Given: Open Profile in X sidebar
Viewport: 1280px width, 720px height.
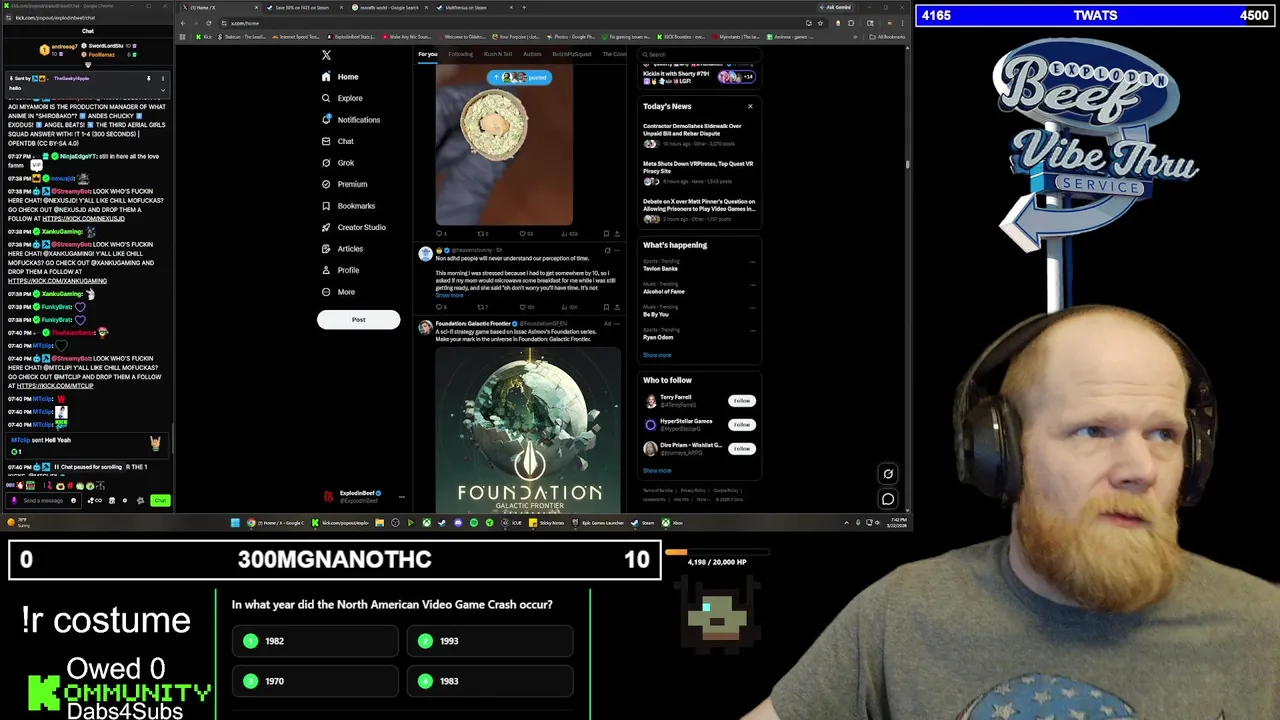Looking at the screenshot, I should [340, 270].
